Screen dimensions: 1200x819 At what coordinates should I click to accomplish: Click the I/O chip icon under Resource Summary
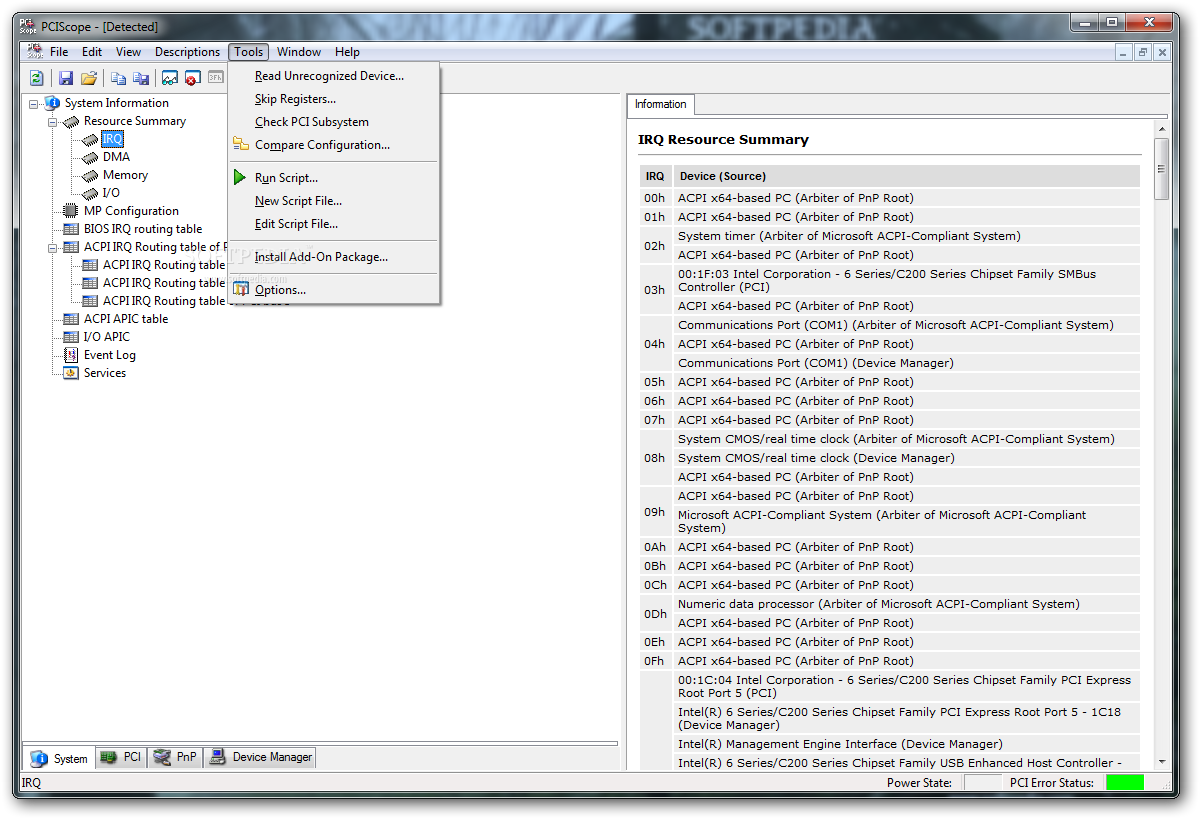90,193
